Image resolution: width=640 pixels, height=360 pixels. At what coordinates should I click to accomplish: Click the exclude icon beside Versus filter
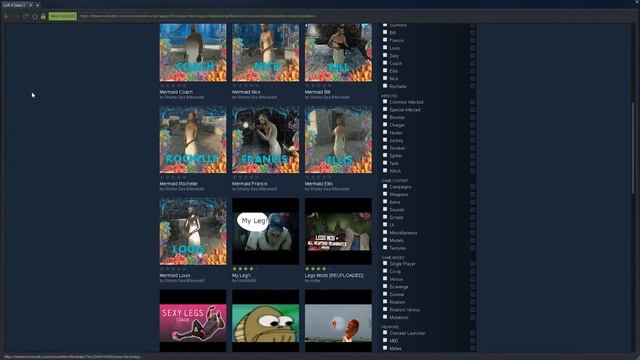(x=472, y=279)
